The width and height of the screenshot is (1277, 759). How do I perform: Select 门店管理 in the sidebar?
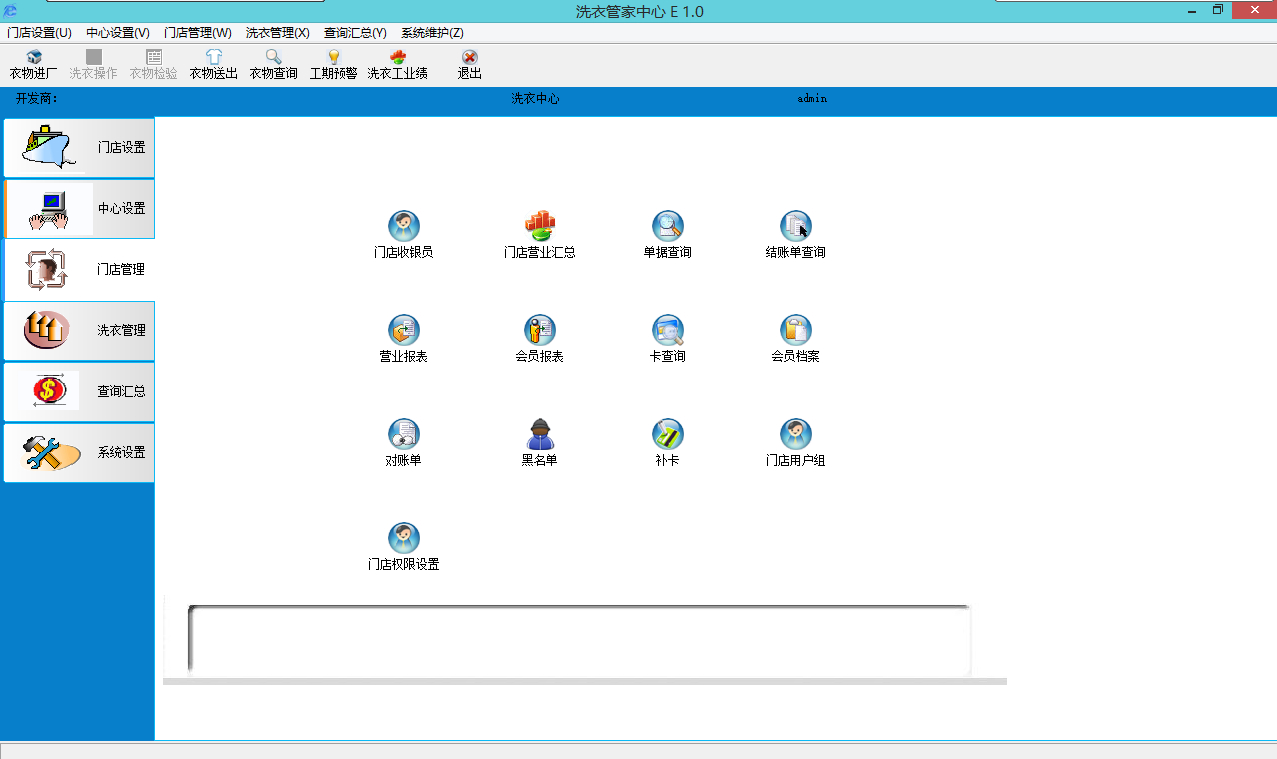click(x=79, y=270)
